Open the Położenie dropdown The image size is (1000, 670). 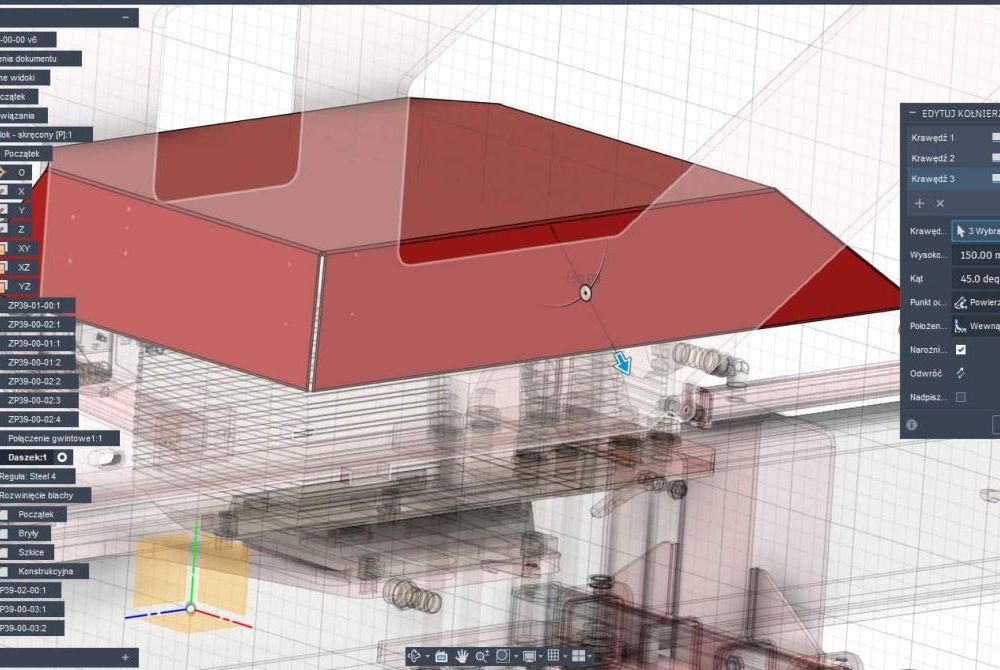tap(975, 326)
